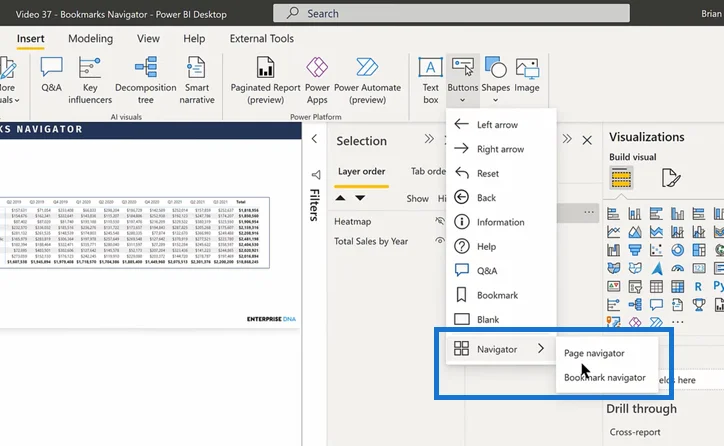Open the Buttons dropdown in ribbon
Viewport: 724px width, 446px height.
click(x=463, y=80)
